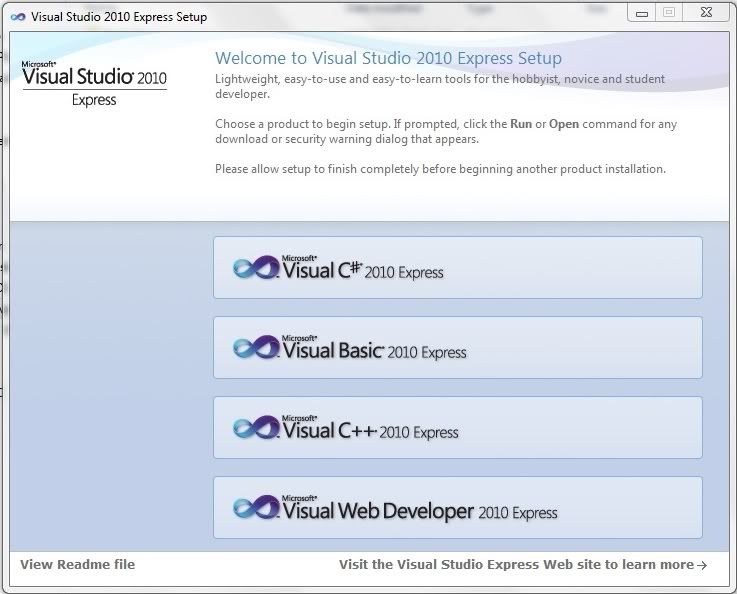Click the infinity logo beside Visual C# label
Image resolution: width=737 pixels, height=594 pixels.
point(255,267)
